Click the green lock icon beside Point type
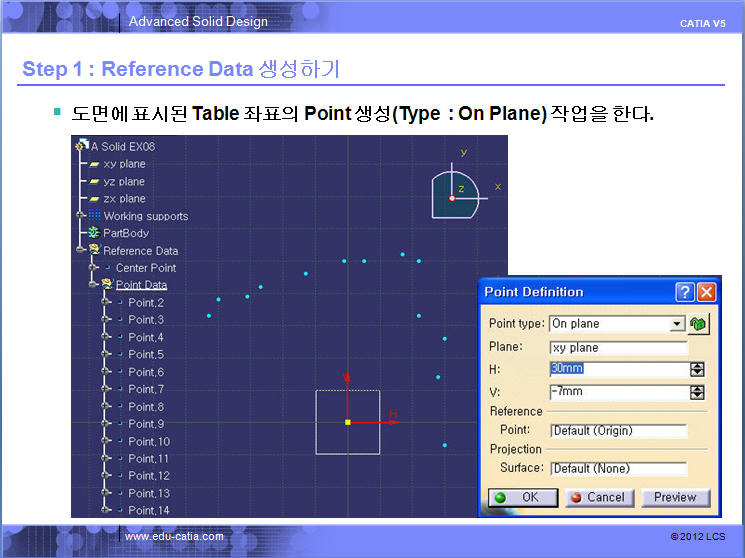Viewport: 745px width, 558px height. (x=698, y=323)
